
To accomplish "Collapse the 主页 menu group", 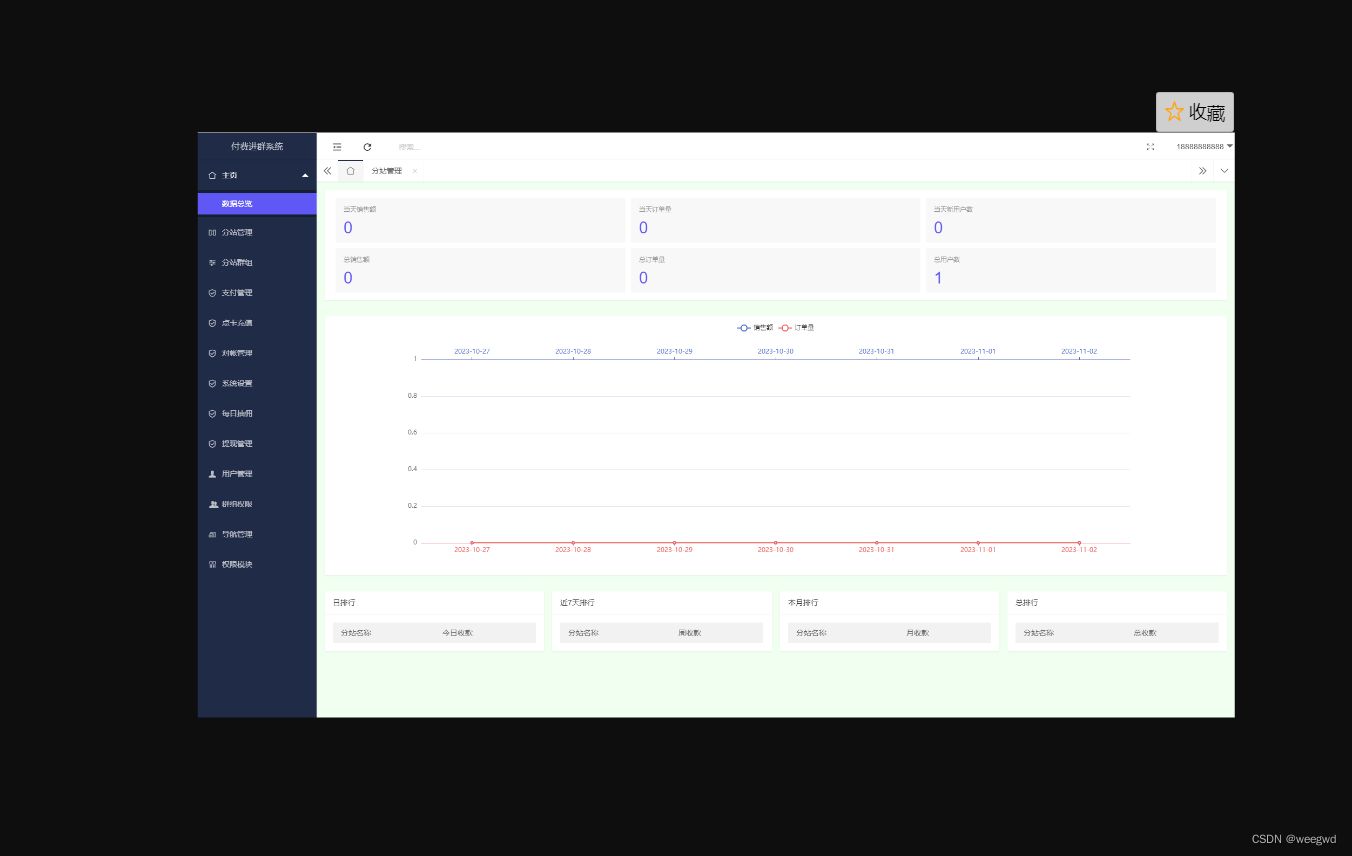I will click(x=257, y=174).
